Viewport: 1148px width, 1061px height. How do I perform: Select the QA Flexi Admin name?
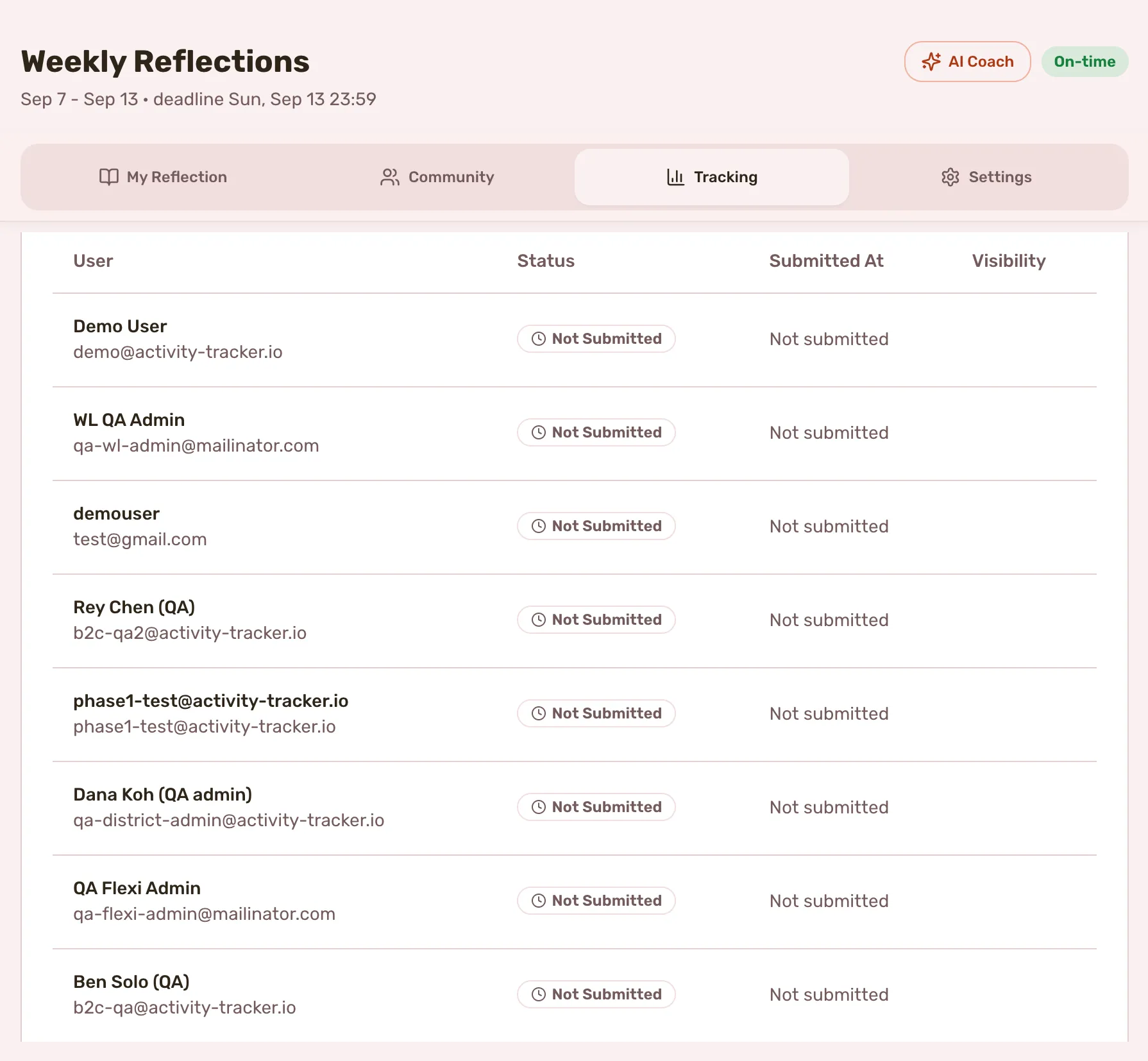(x=137, y=888)
